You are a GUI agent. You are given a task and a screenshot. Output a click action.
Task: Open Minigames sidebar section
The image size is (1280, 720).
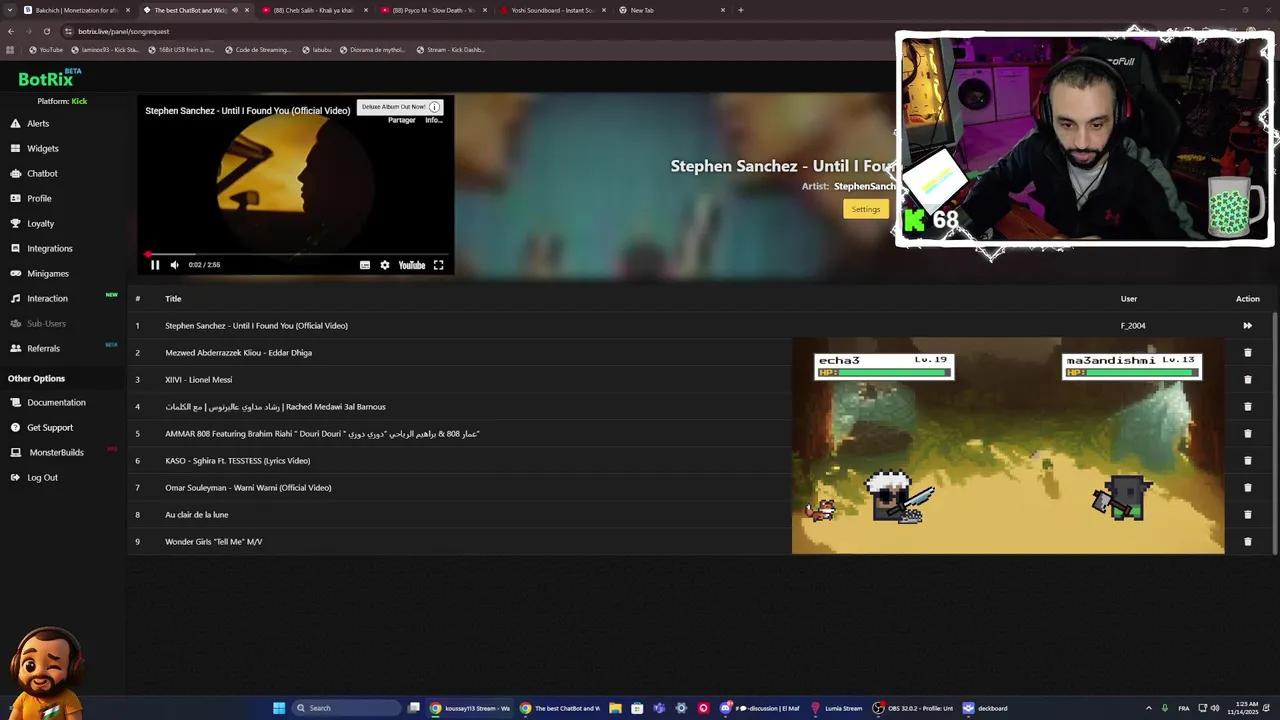(47, 273)
